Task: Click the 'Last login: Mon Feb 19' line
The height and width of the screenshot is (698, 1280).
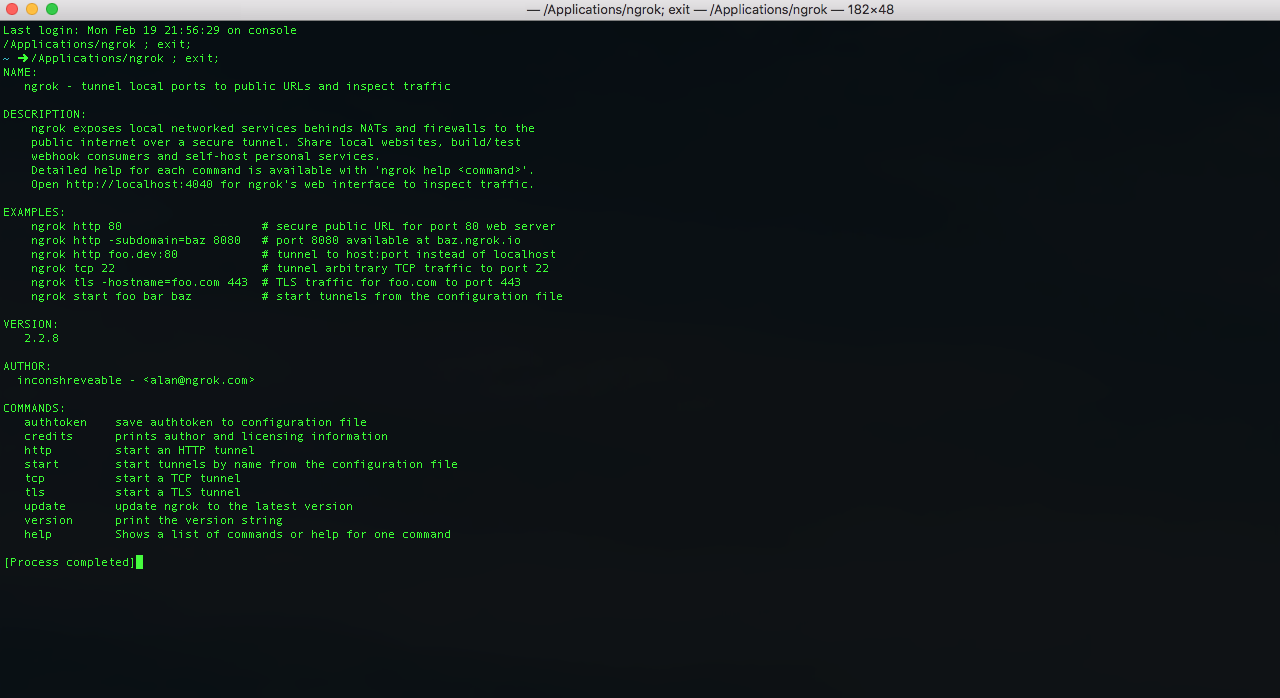Action: 150,30
